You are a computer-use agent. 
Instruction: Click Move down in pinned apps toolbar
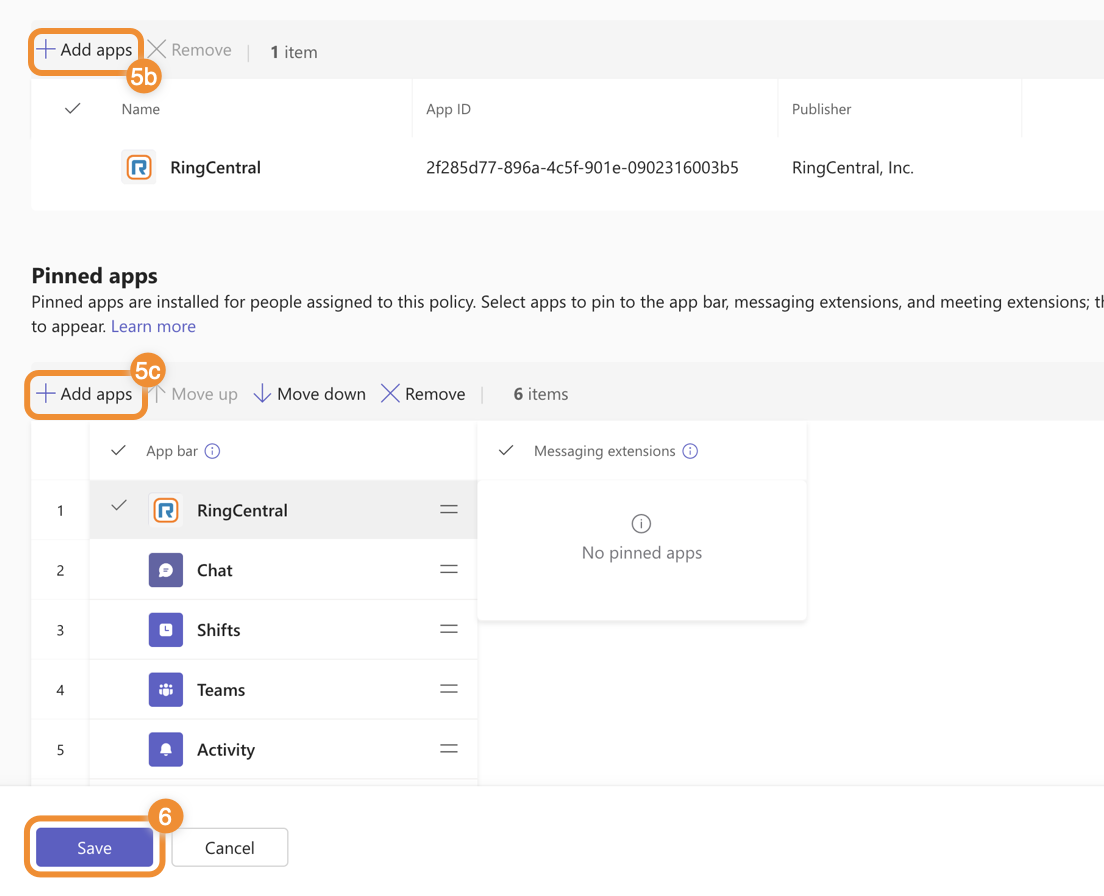310,394
